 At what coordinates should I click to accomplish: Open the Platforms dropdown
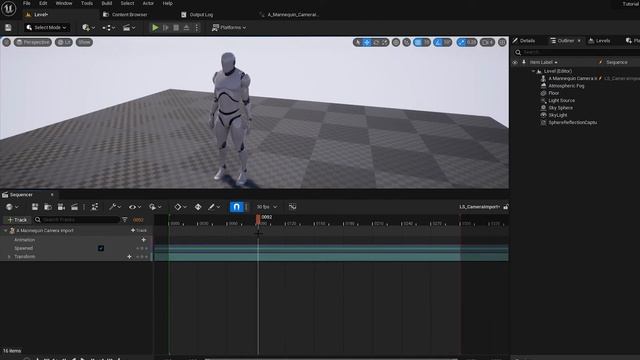[x=229, y=28]
